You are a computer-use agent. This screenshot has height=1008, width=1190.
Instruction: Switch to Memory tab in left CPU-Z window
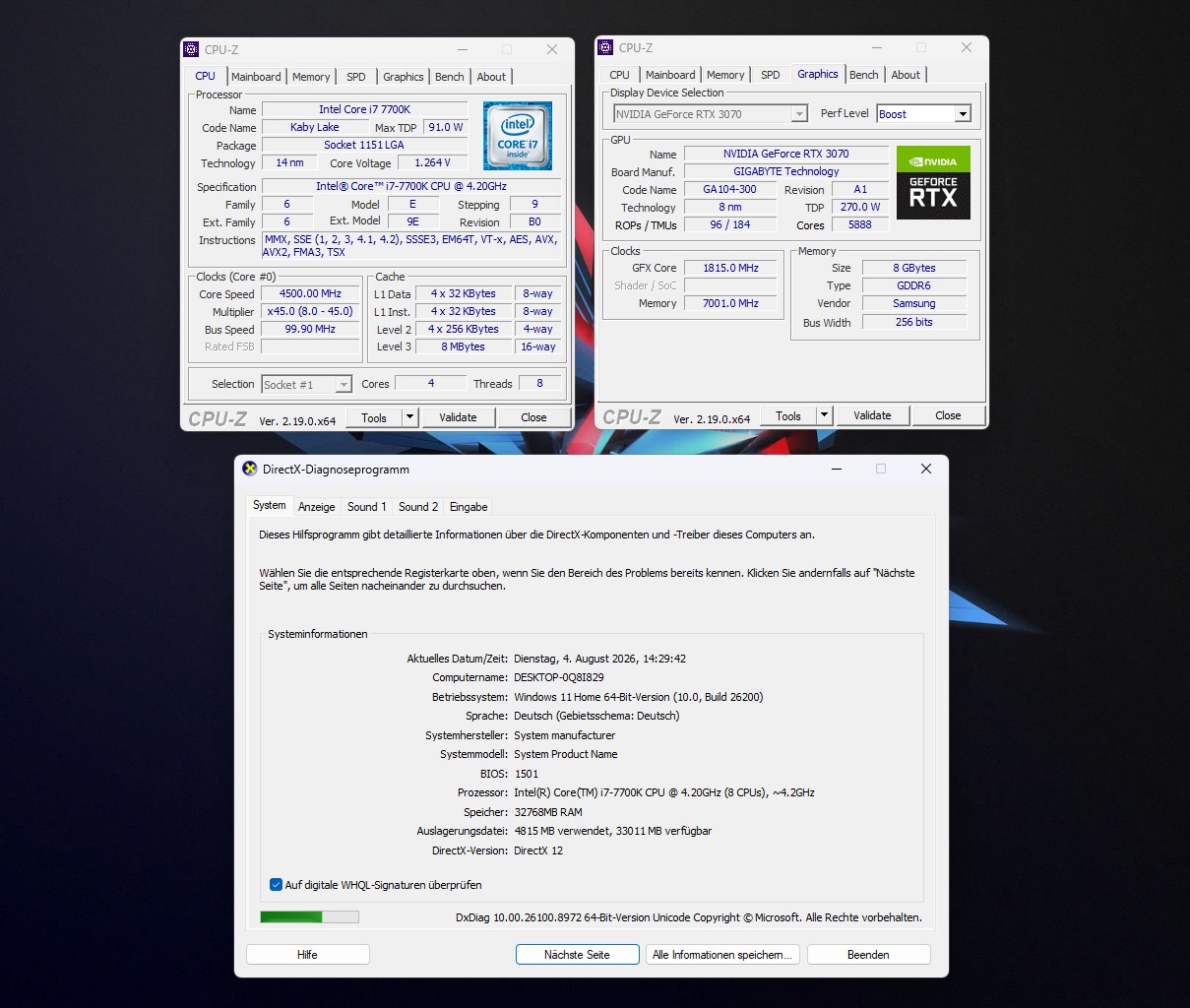click(x=311, y=77)
